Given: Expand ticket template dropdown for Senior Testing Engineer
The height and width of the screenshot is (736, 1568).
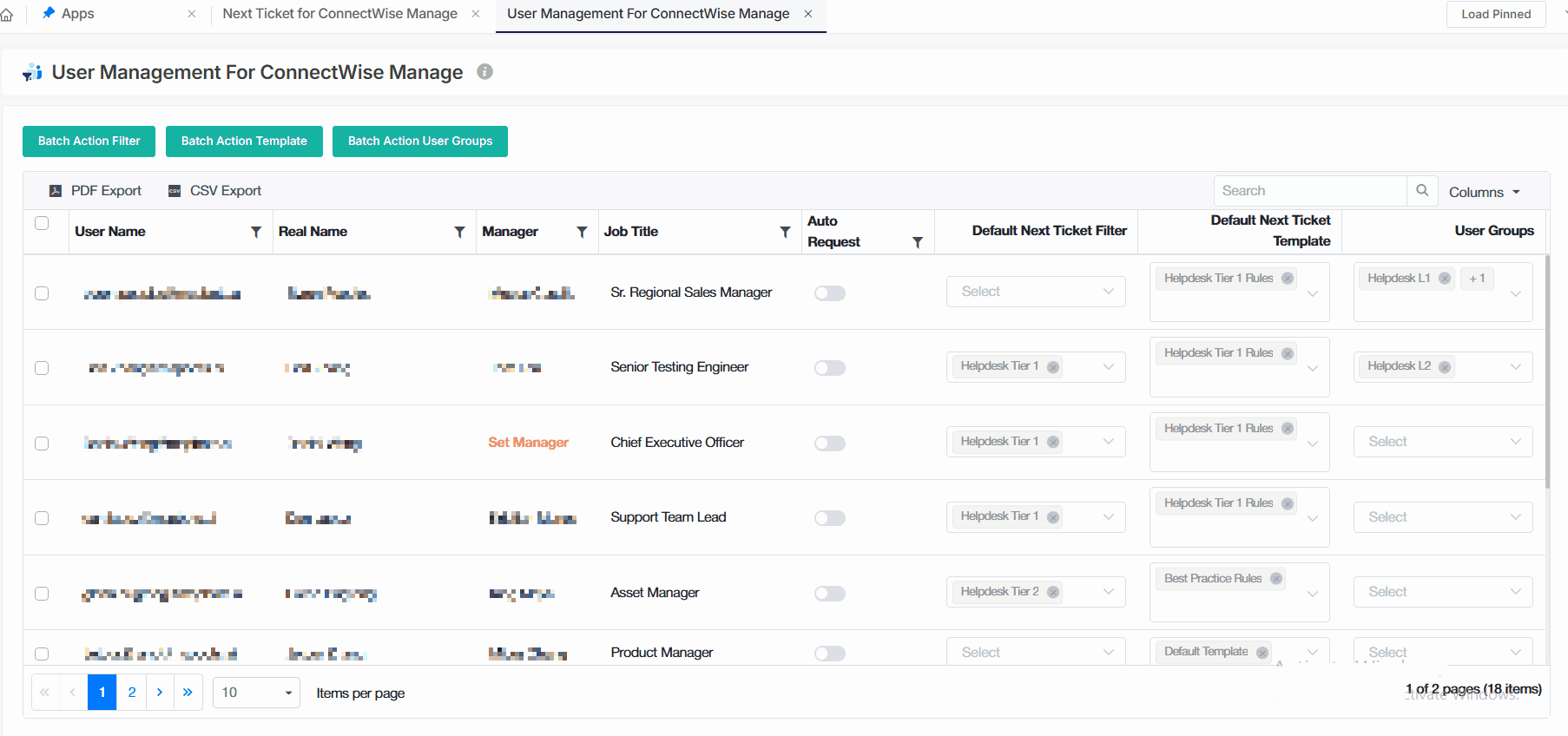Looking at the screenshot, I should [x=1313, y=368].
